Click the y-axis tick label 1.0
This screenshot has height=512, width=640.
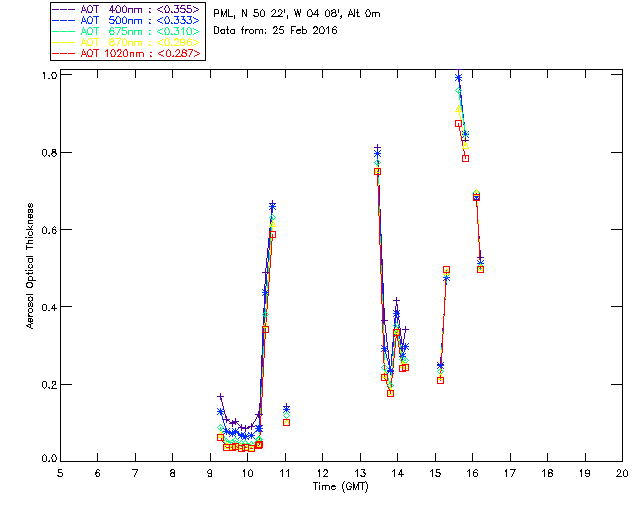click(48, 76)
